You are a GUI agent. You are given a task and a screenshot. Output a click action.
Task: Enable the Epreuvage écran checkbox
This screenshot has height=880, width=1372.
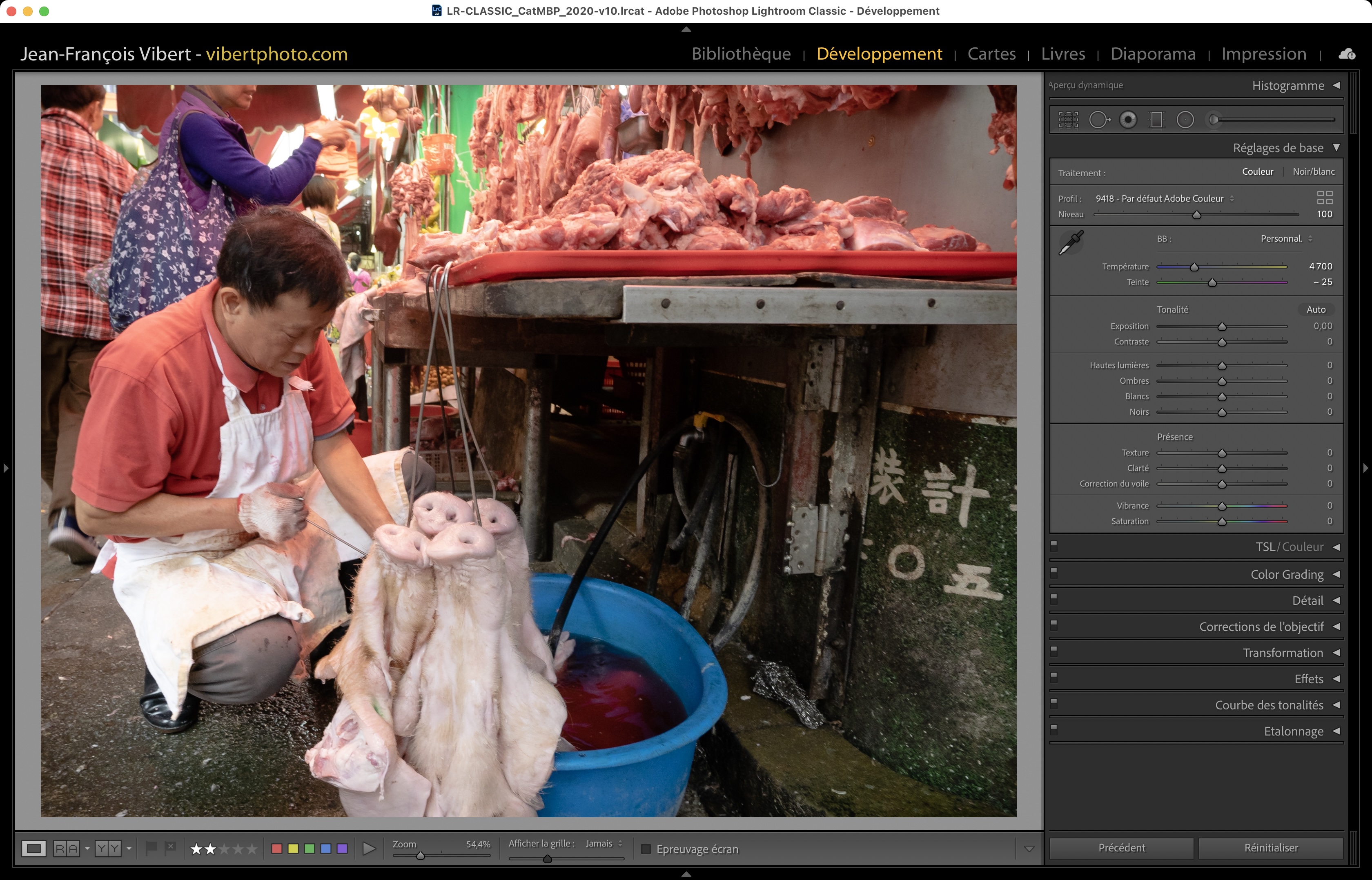tap(646, 849)
